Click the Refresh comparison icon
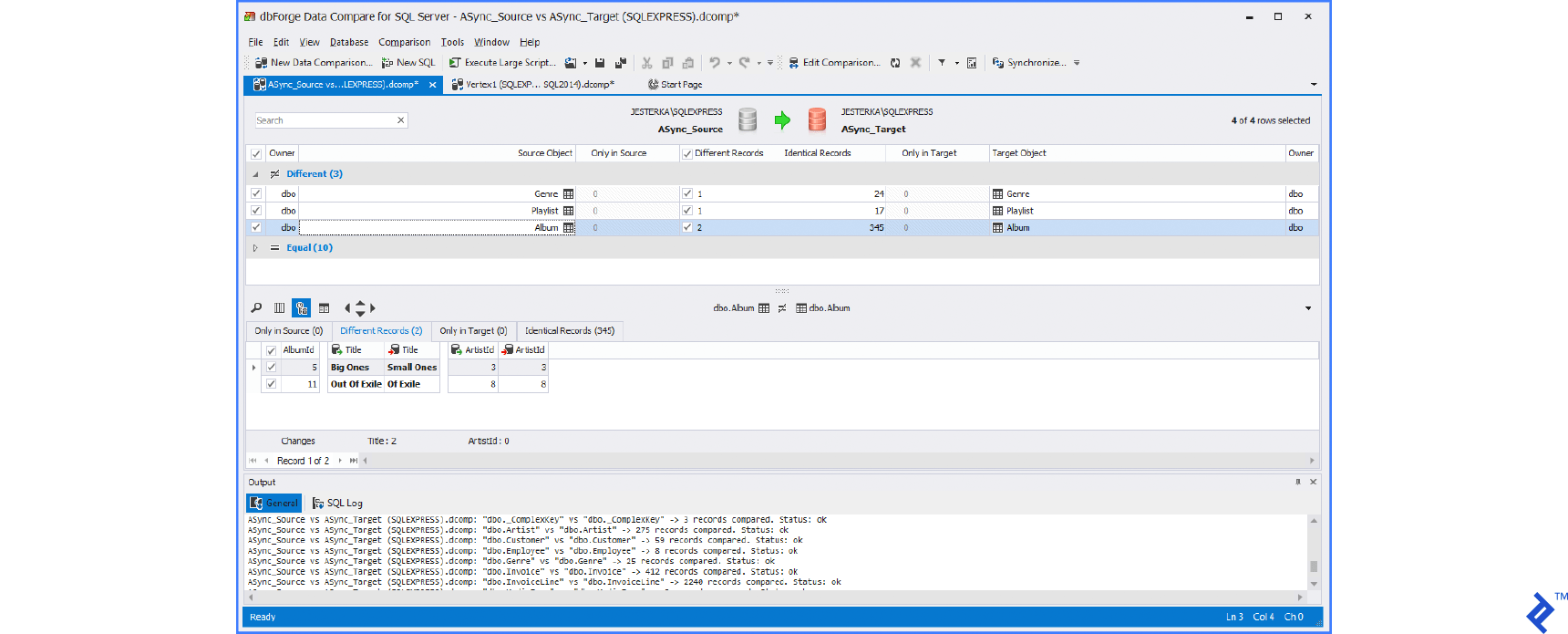 click(895, 63)
